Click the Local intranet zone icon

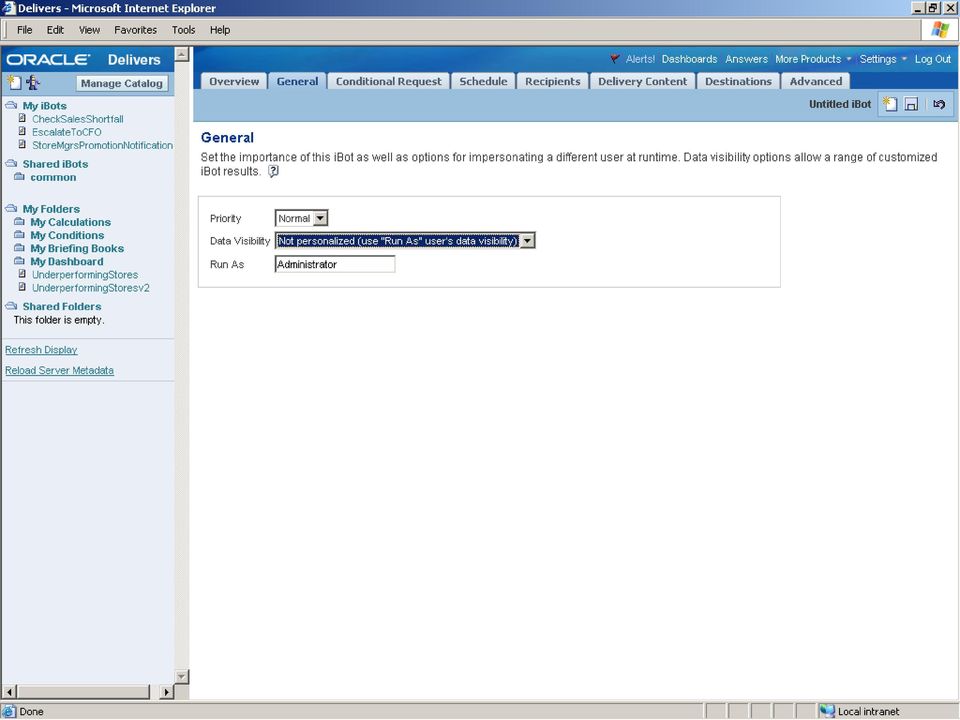point(827,711)
